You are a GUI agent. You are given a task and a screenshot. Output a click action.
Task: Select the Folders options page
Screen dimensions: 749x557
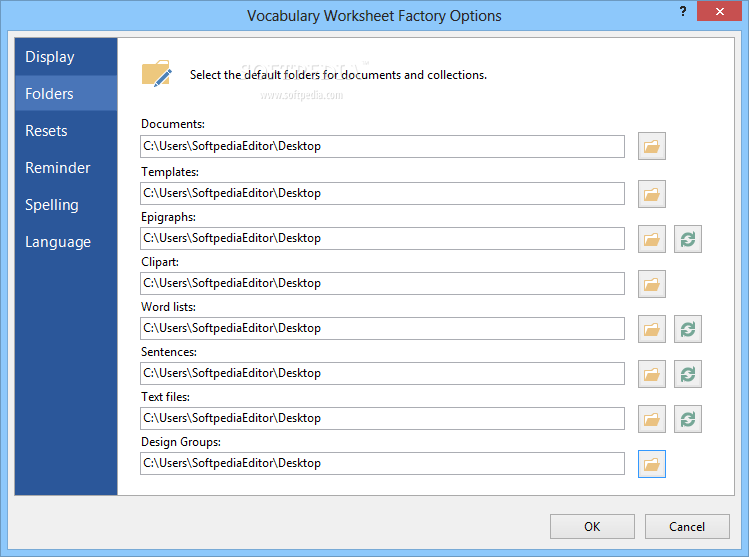(66, 94)
